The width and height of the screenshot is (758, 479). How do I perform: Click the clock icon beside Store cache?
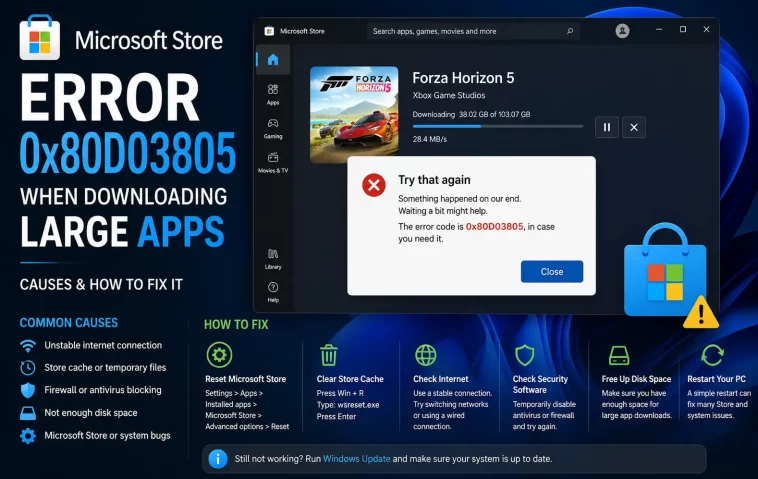(28, 367)
